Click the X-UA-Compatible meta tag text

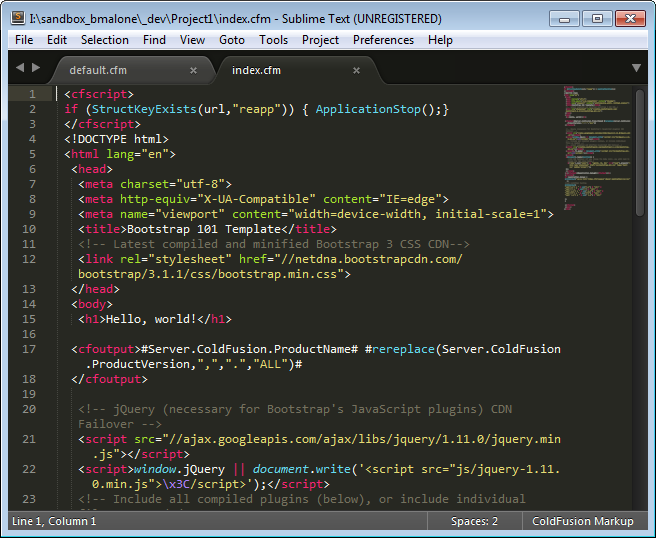pos(256,199)
